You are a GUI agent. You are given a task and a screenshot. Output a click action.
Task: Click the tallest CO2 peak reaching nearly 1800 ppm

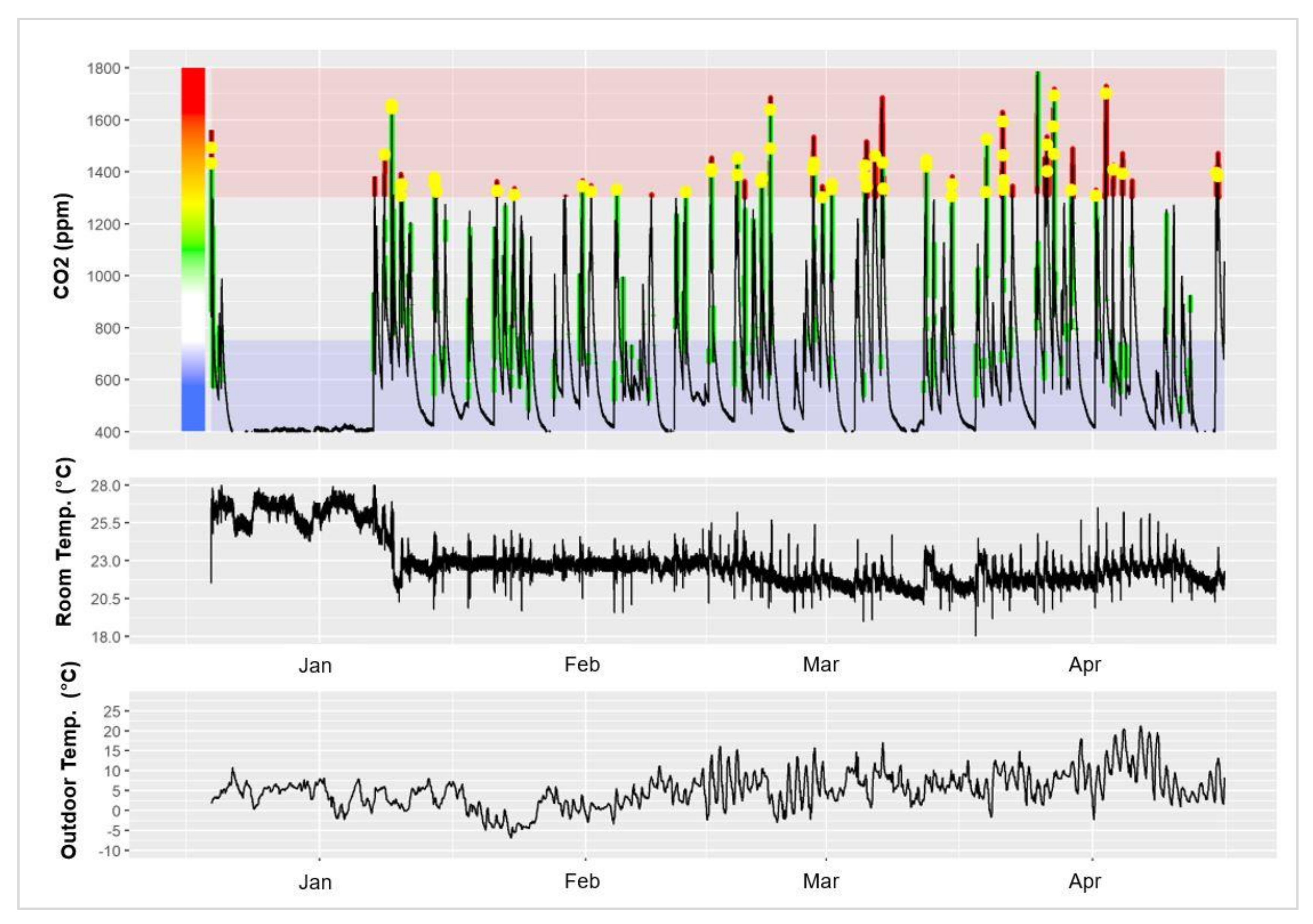pyautogui.click(x=1037, y=77)
